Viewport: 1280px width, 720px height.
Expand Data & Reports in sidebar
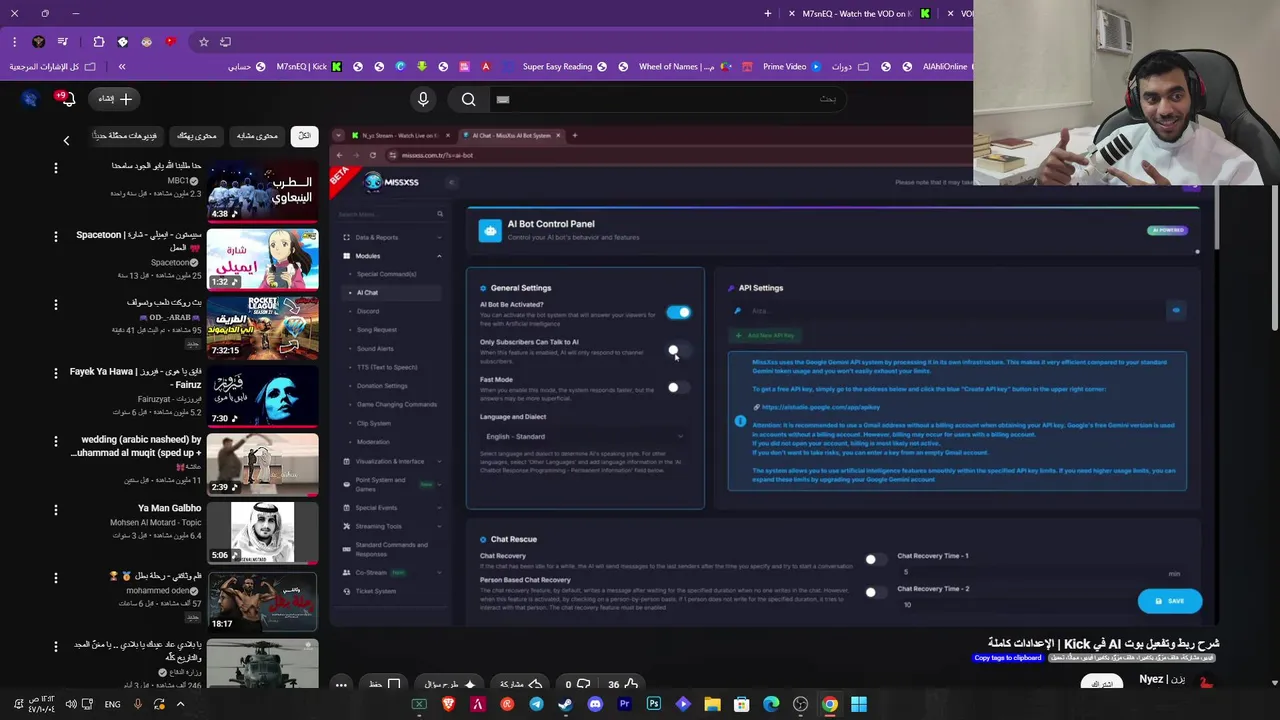[390, 237]
